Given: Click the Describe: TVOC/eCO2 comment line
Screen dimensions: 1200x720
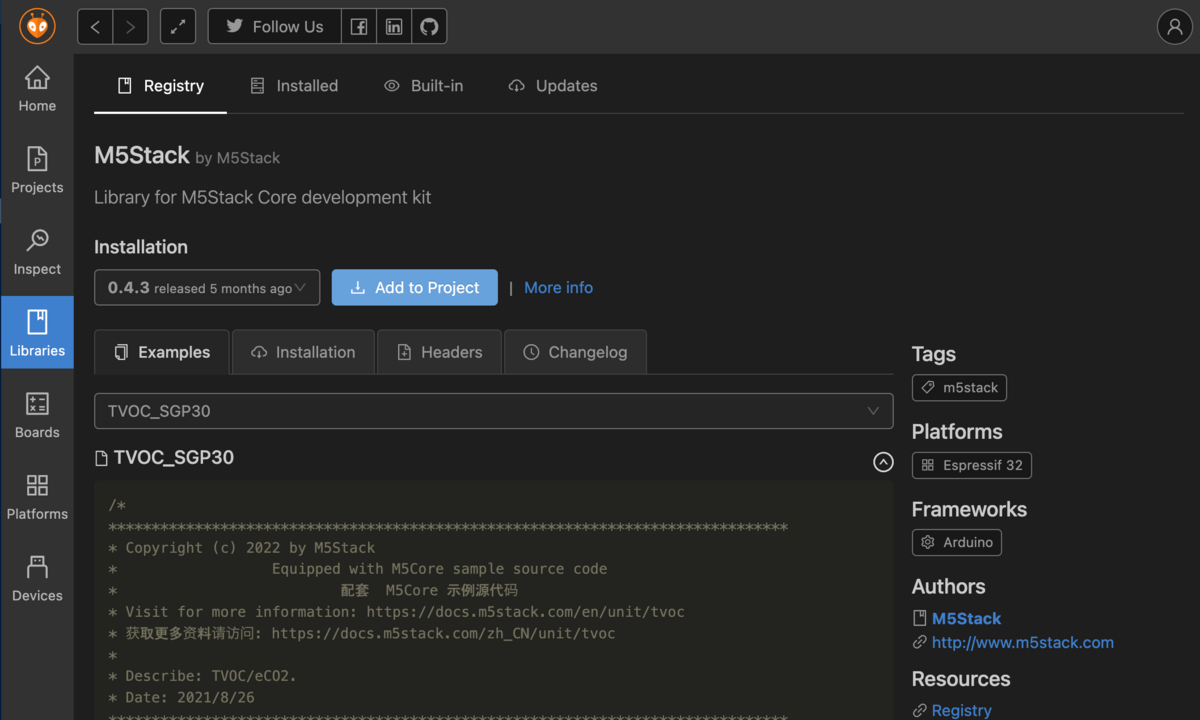Looking at the screenshot, I should point(202,676).
